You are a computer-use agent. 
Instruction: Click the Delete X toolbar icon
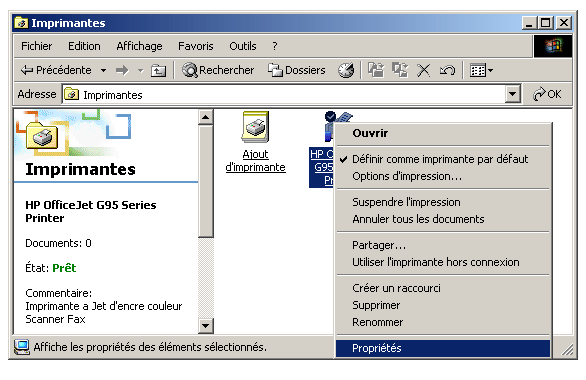423,70
